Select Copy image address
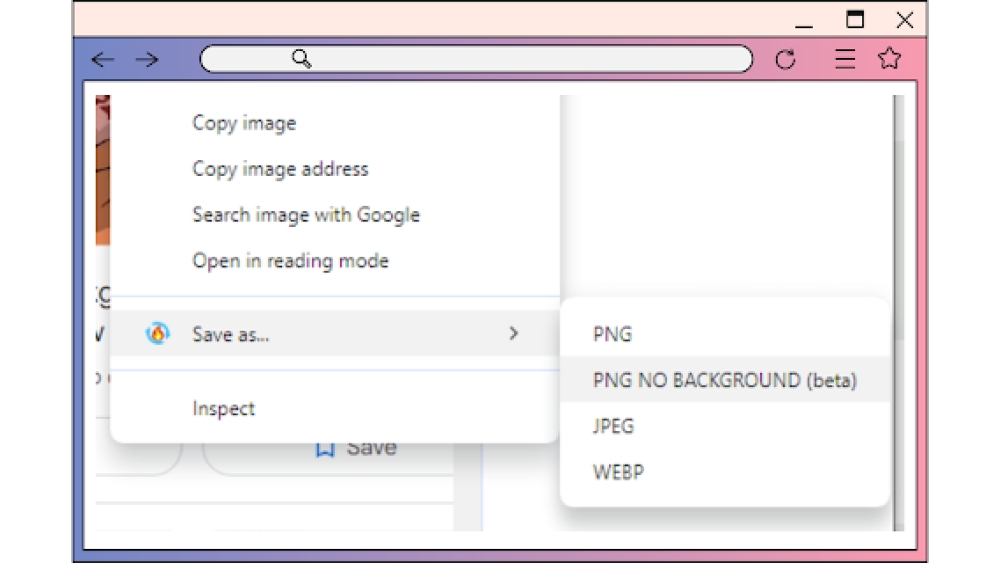1000x563 pixels. 335,169
